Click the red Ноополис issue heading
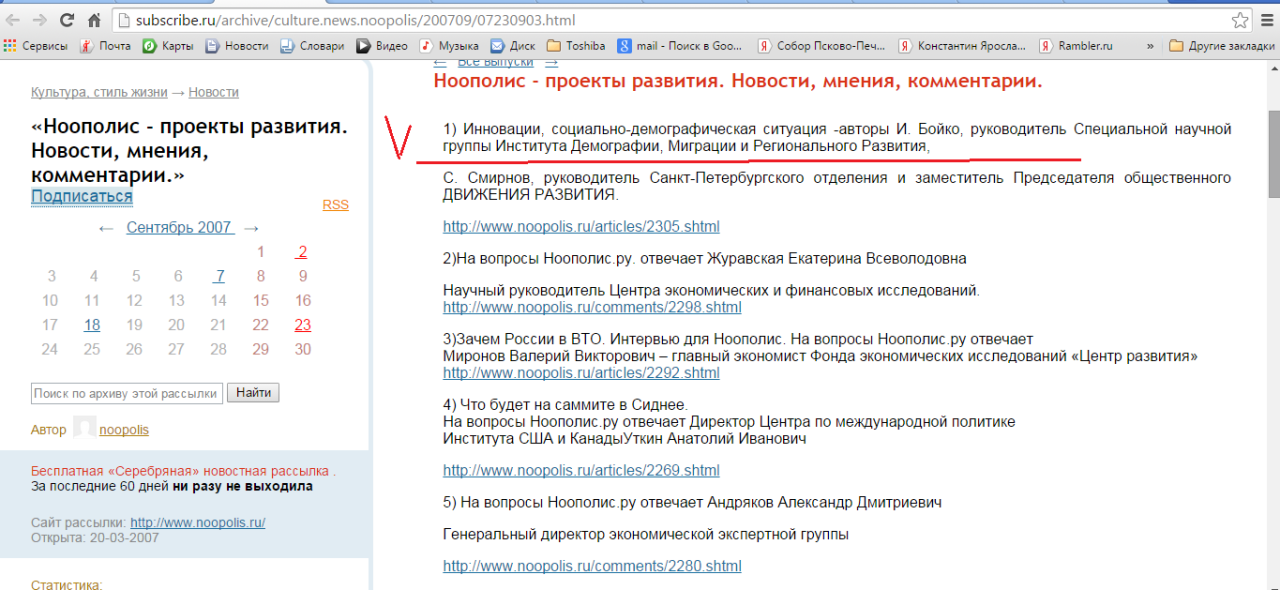Viewport: 1280px width, 590px height. pos(738,82)
